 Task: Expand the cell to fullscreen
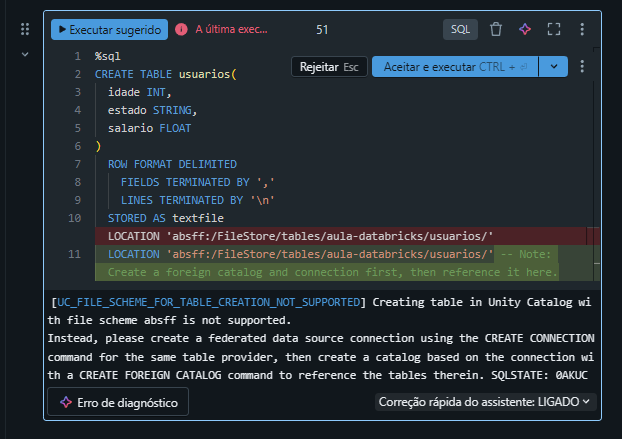(x=554, y=29)
